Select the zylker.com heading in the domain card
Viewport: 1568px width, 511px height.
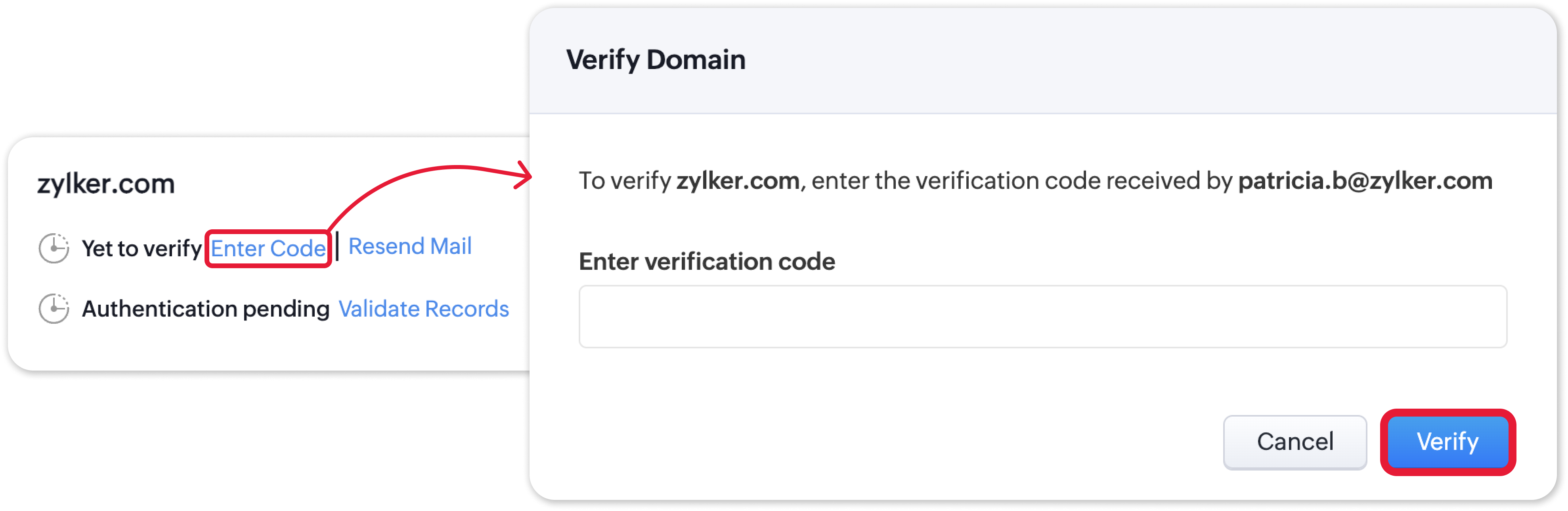click(106, 183)
